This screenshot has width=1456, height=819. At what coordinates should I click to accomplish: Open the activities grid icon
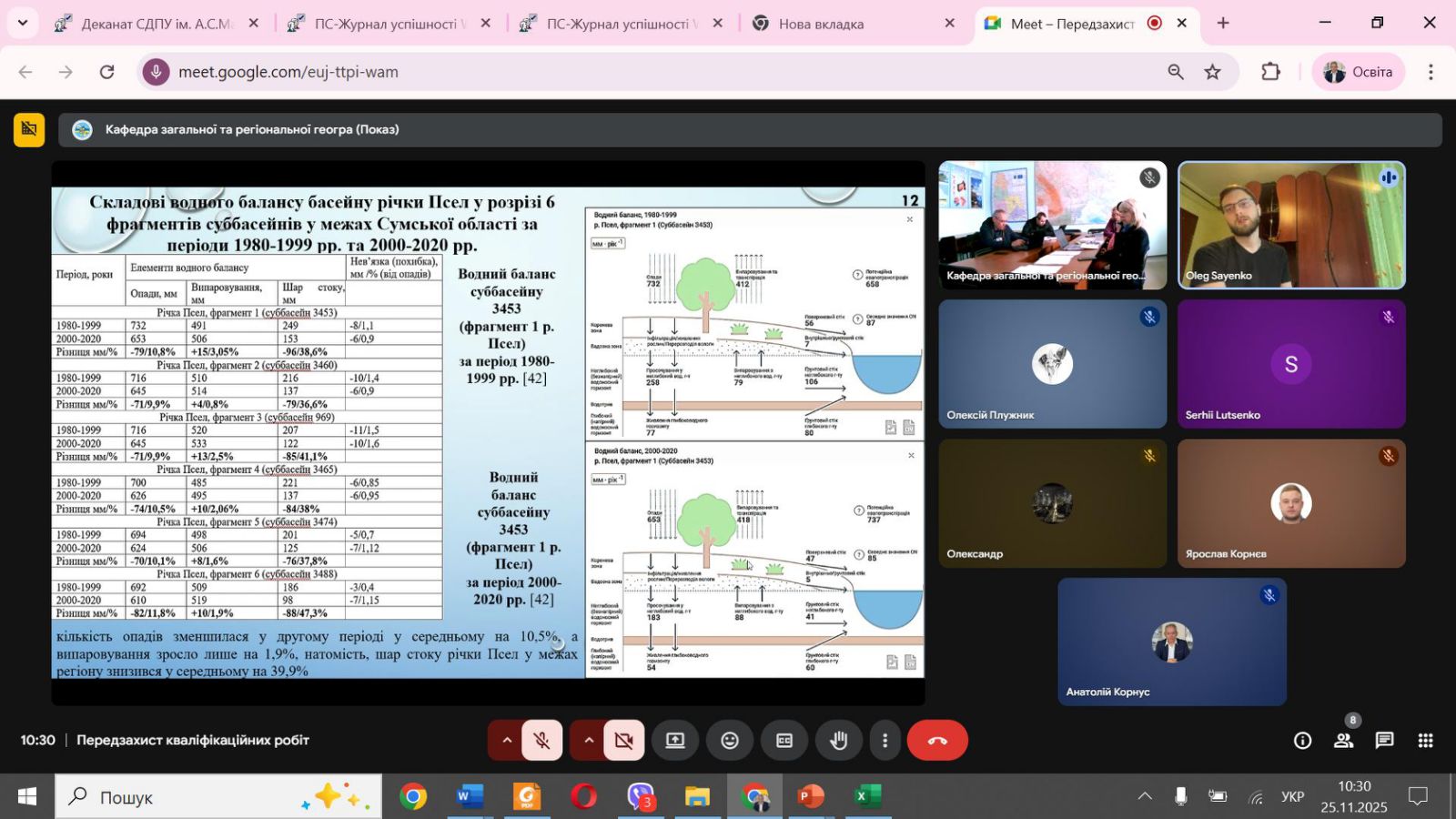1425,741
